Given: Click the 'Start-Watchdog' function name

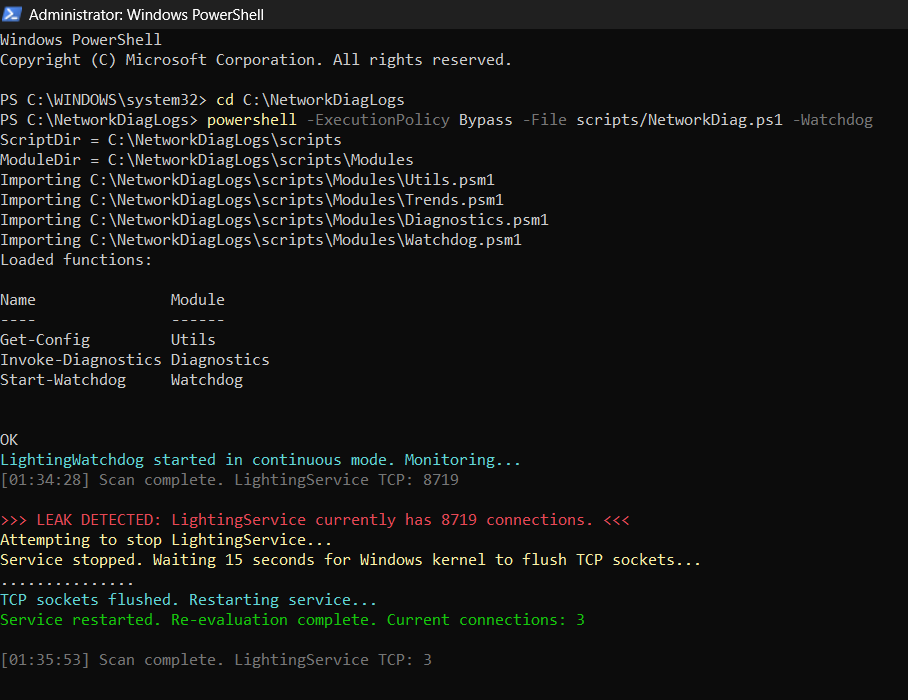Looking at the screenshot, I should (x=63, y=380).
